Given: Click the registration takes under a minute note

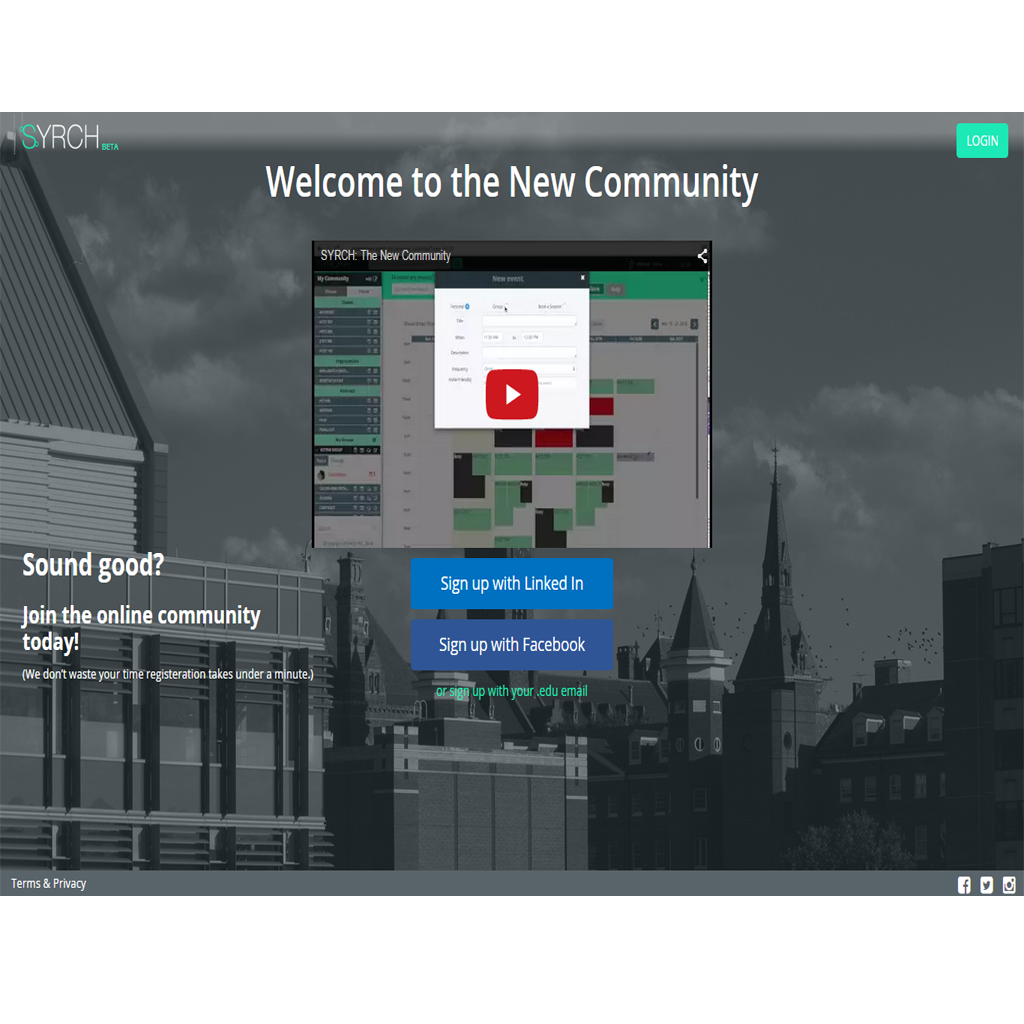Looking at the screenshot, I should [x=168, y=674].
